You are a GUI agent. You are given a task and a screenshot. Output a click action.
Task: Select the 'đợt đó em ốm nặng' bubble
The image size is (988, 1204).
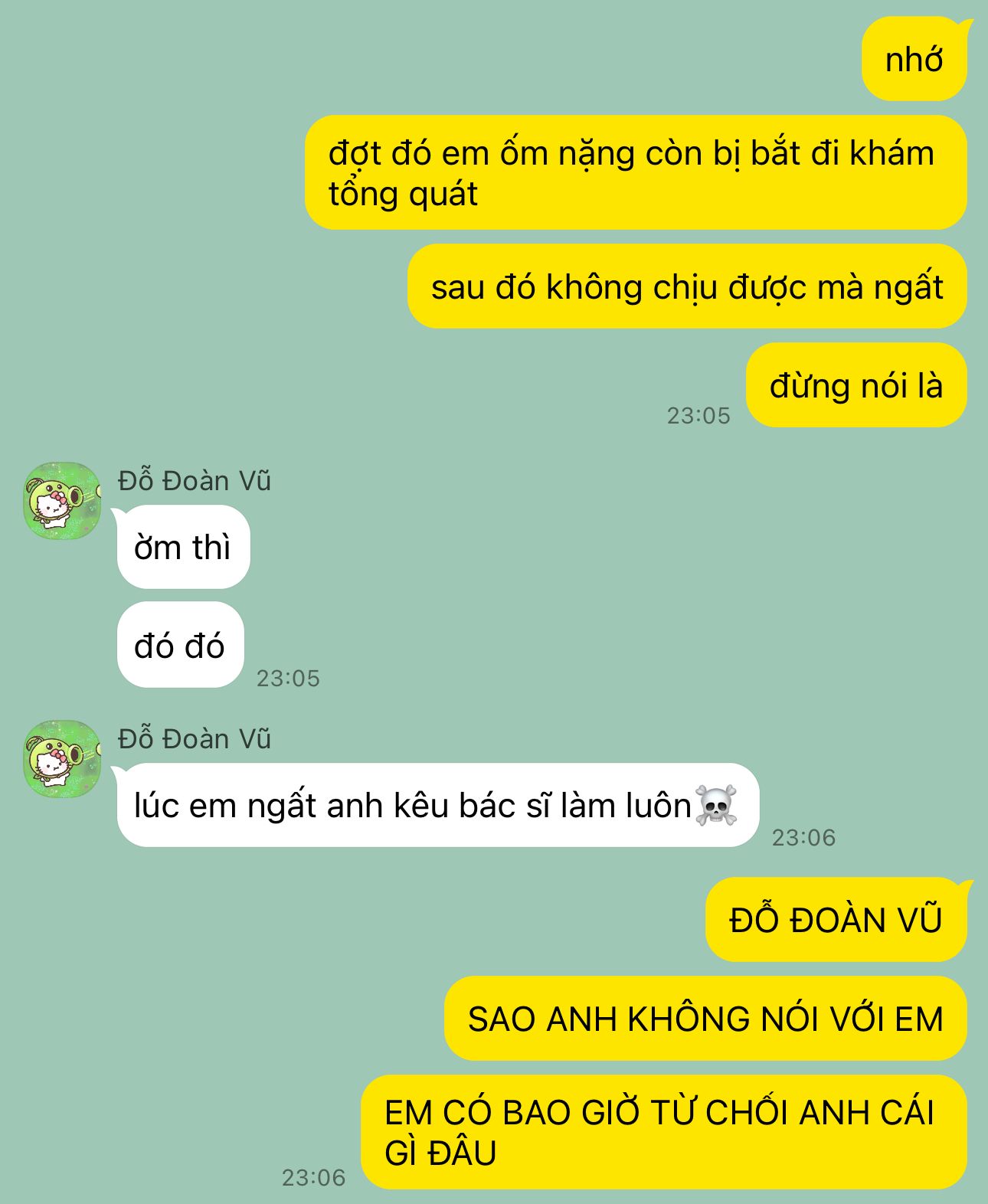tap(636, 172)
